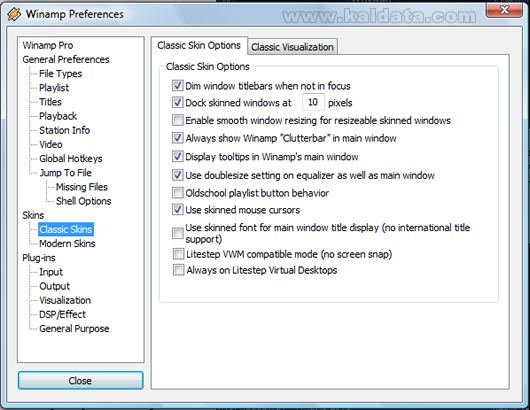This screenshot has width=530, height=410.
Task: Click the Close button at bottom left
Action: (x=80, y=381)
